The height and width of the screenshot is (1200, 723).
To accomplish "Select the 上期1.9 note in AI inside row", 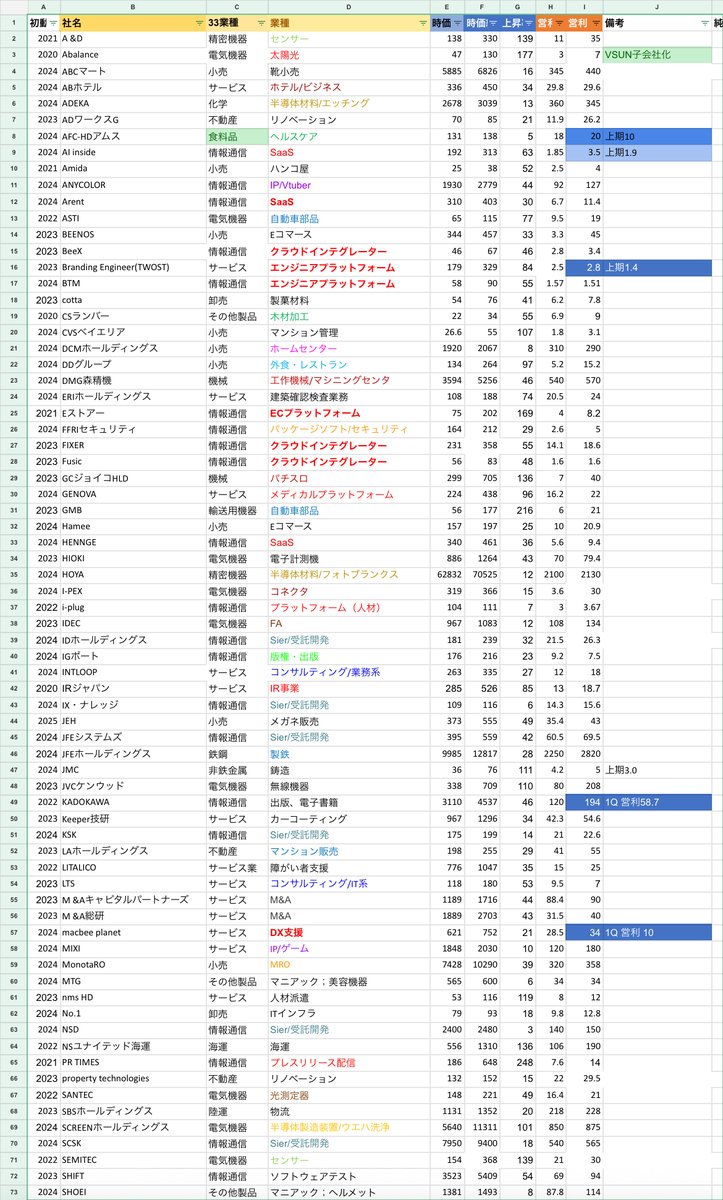I will (x=656, y=152).
